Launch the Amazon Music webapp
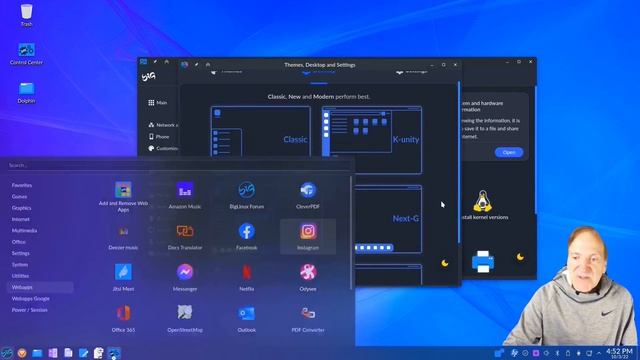Viewport: 640px width, 360px height. tap(185, 196)
